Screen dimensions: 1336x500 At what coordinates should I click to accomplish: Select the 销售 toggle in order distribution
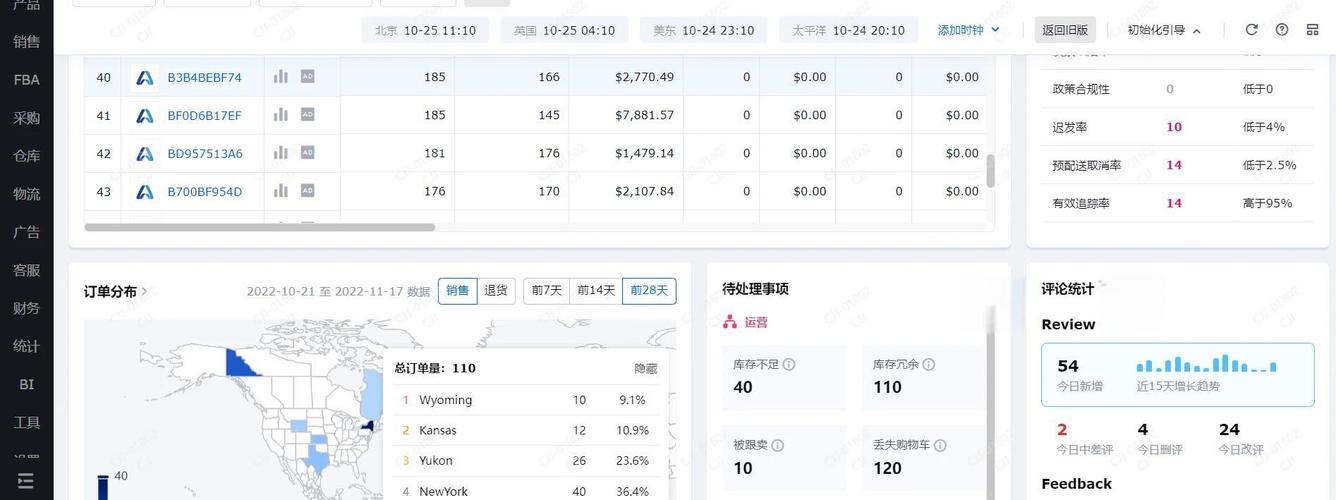[x=458, y=291]
